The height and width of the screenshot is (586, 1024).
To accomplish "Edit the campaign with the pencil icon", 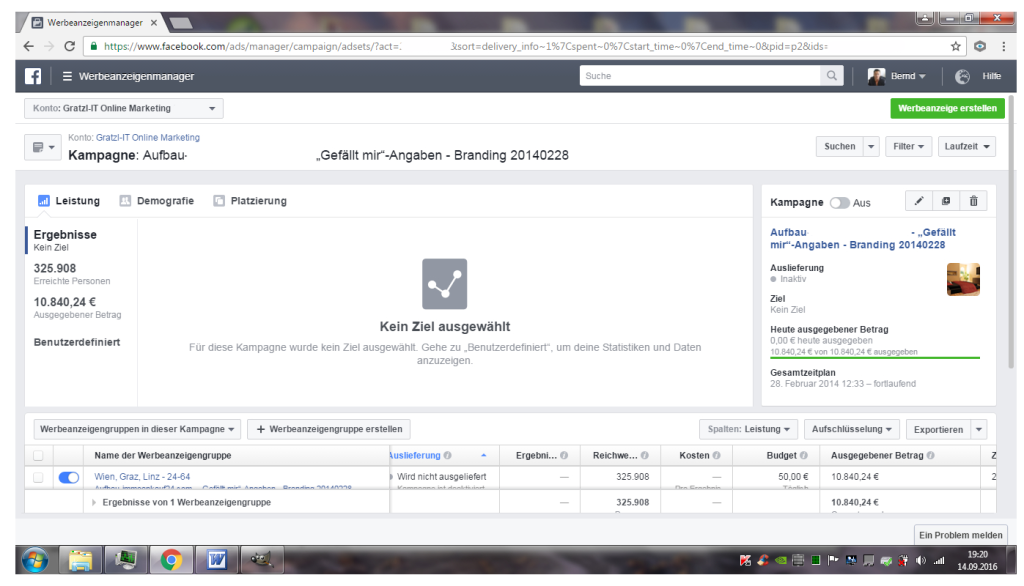I will [919, 201].
